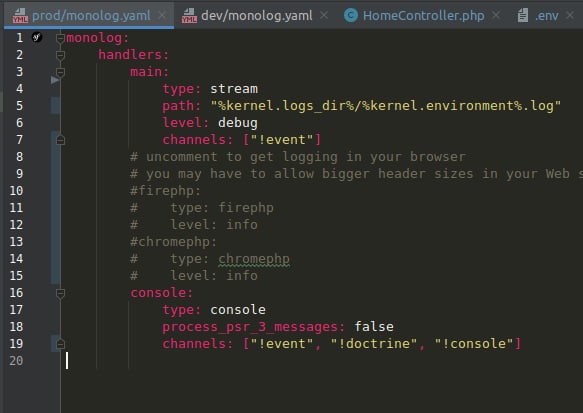Click the 'main:' key
The image size is (583, 413).
149,72
